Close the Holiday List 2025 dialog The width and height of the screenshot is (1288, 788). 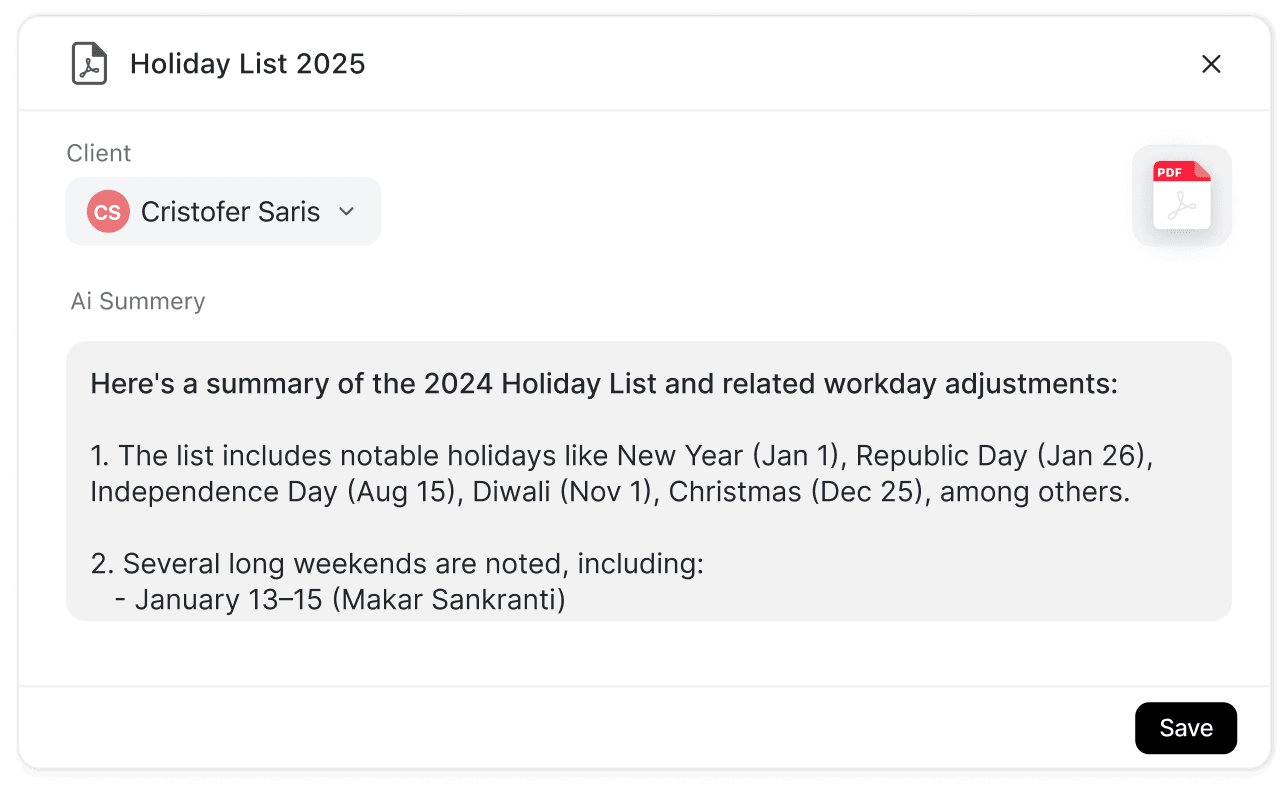[x=1211, y=64]
